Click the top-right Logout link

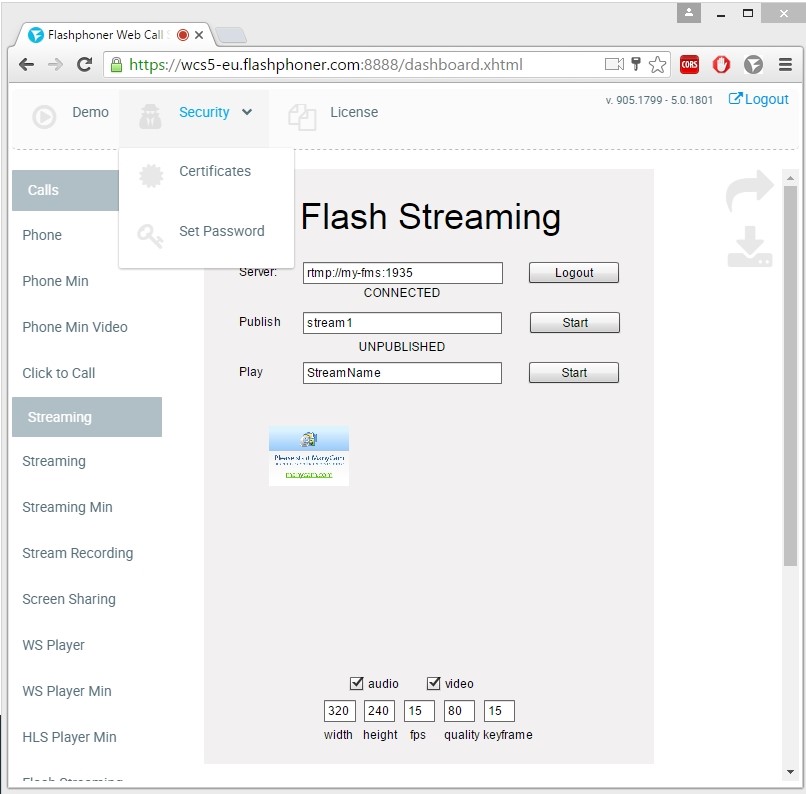click(758, 99)
